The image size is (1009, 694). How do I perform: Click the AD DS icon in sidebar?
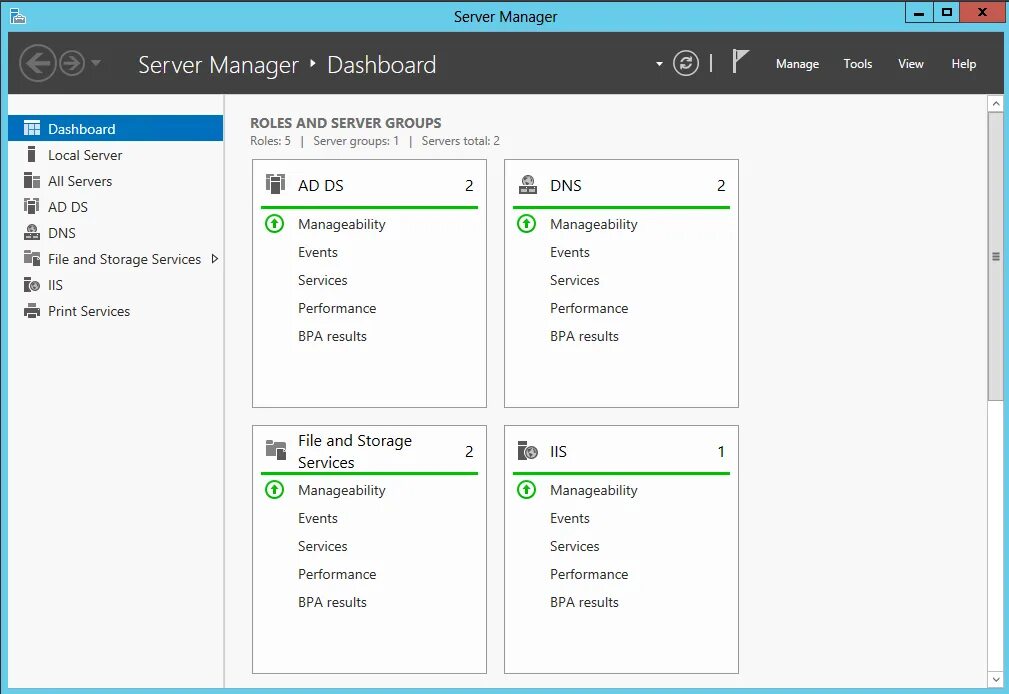(31, 207)
